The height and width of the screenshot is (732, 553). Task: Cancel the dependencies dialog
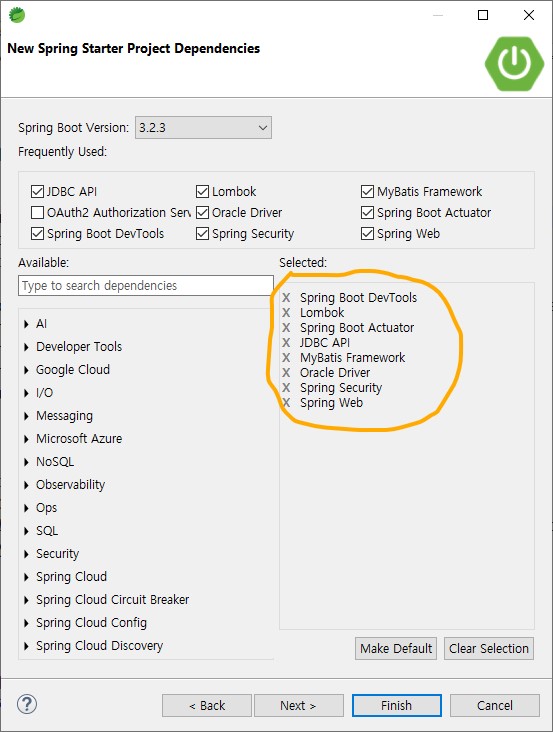(495, 705)
